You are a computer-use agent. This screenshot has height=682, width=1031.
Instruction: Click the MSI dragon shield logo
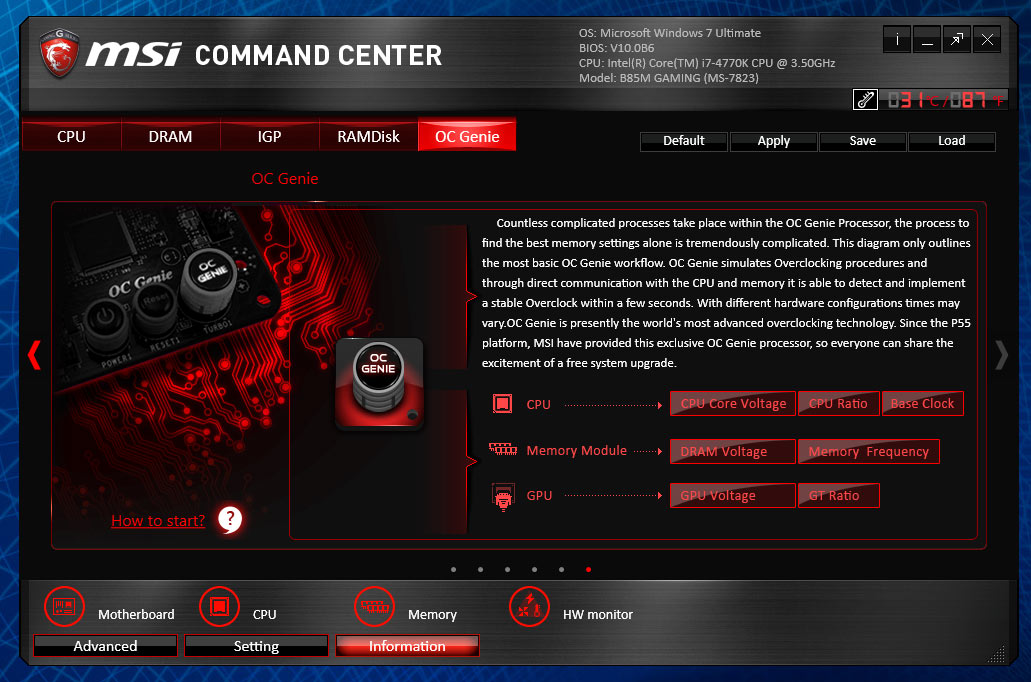pyautogui.click(x=59, y=53)
